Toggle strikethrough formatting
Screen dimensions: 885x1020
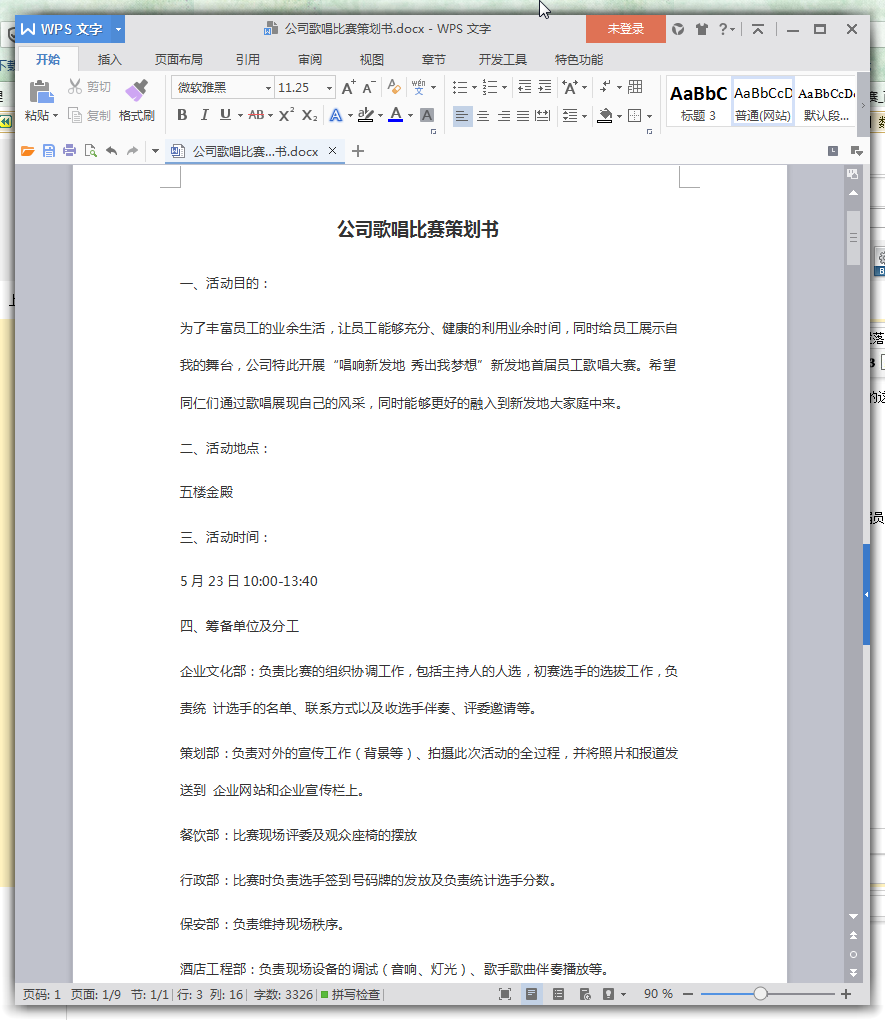pyautogui.click(x=256, y=115)
